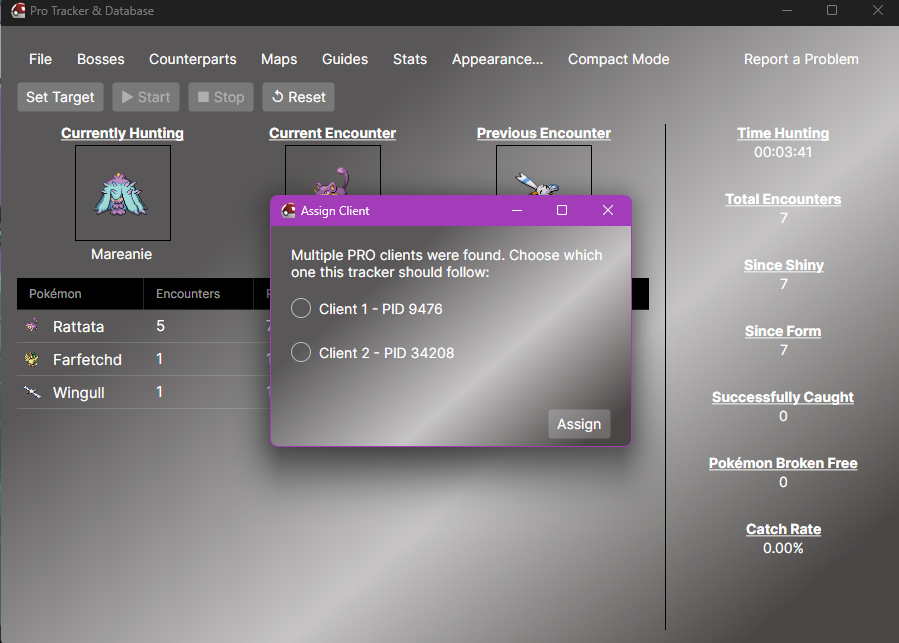899x643 pixels.
Task: Click the Previous Encounter heading
Action: 544,133
